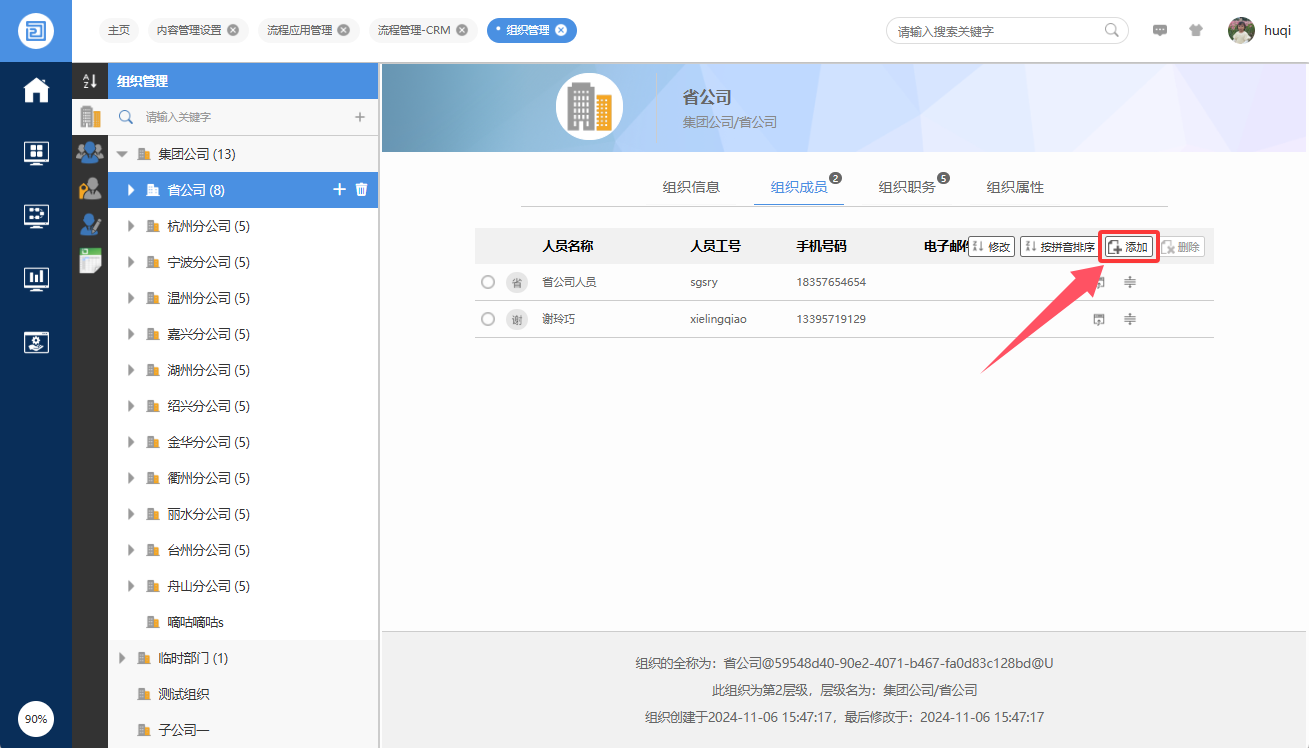Viewport: 1309px width, 748px height.
Task: Click the 添加 button
Action: 1129,247
